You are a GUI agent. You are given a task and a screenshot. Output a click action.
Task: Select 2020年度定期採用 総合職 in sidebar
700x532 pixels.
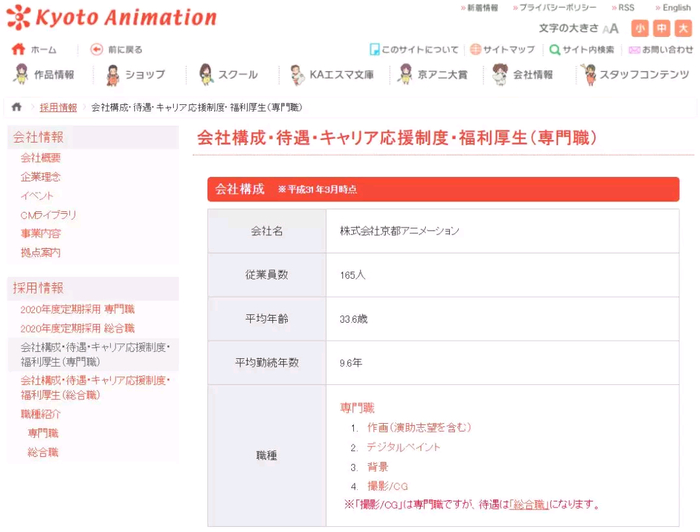[x=77, y=328]
